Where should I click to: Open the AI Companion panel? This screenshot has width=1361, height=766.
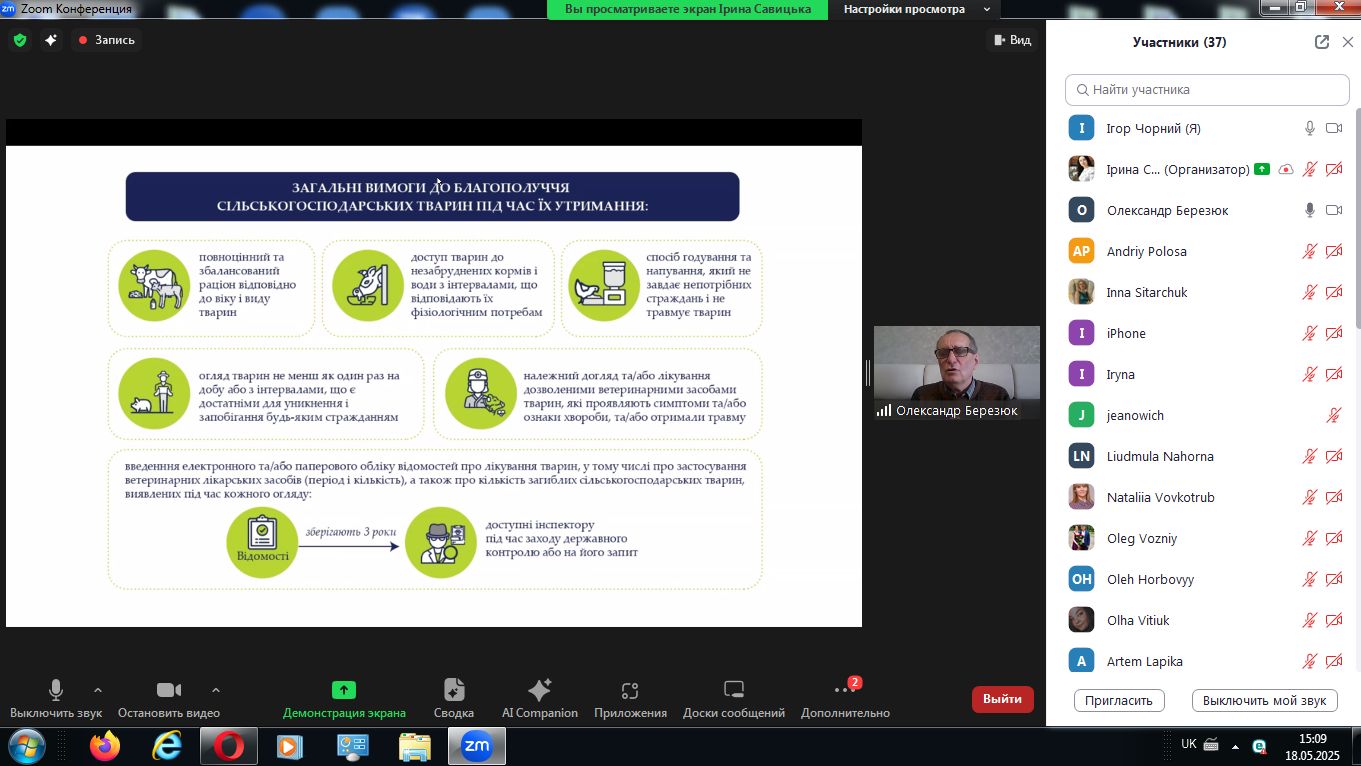pyautogui.click(x=539, y=698)
